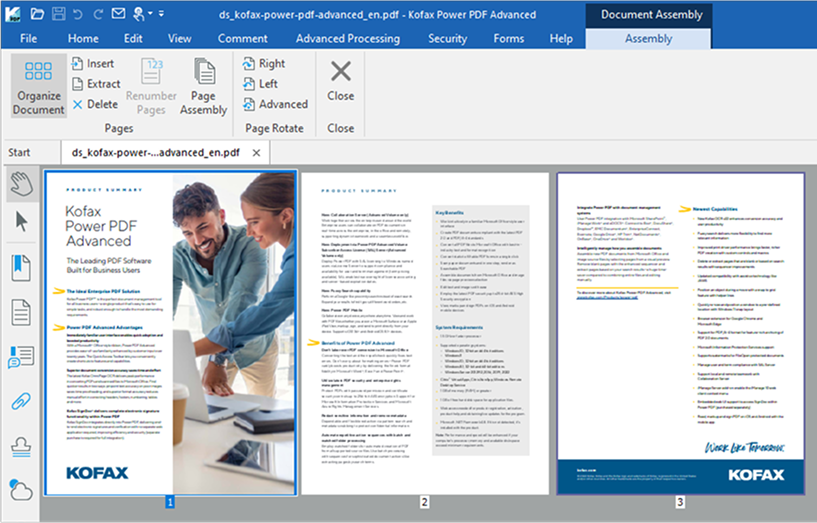
Task: Open the Stamps panel
Action: coord(21,447)
